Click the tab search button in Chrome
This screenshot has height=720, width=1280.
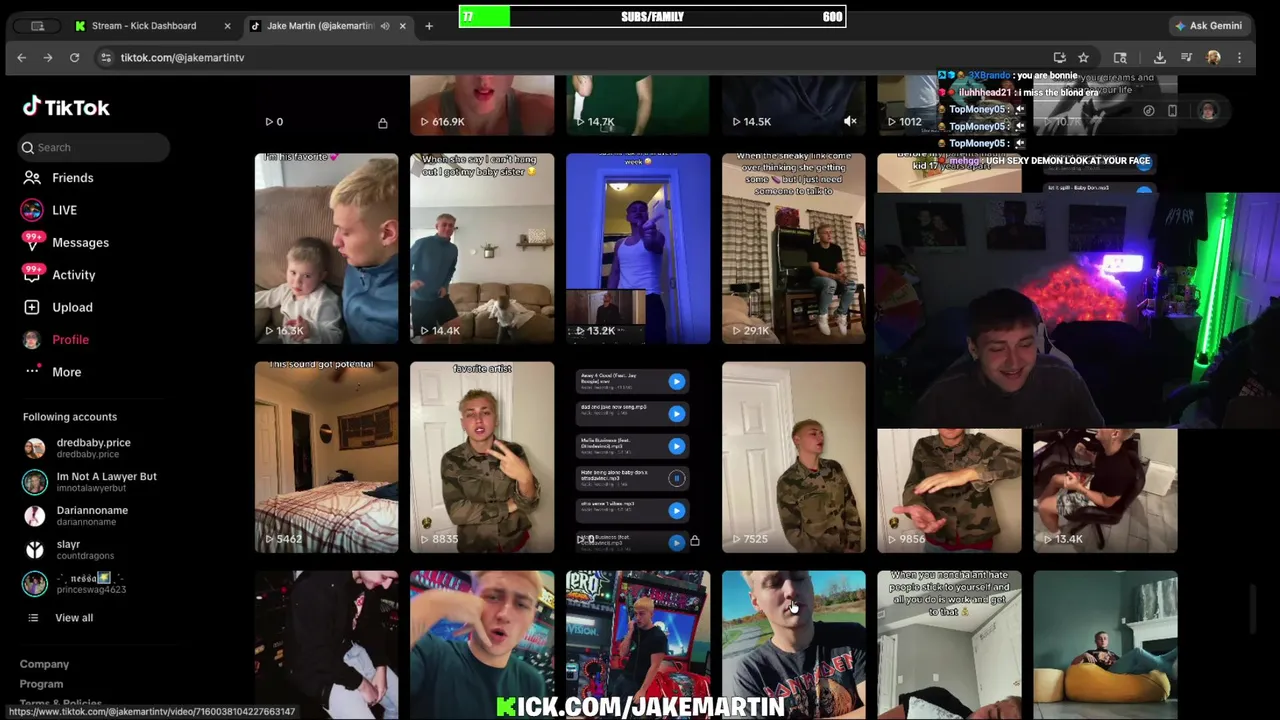(x=37, y=26)
